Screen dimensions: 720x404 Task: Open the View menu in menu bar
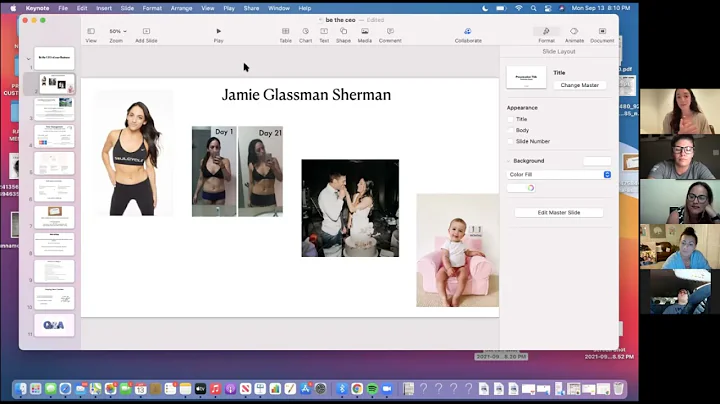coord(208,8)
